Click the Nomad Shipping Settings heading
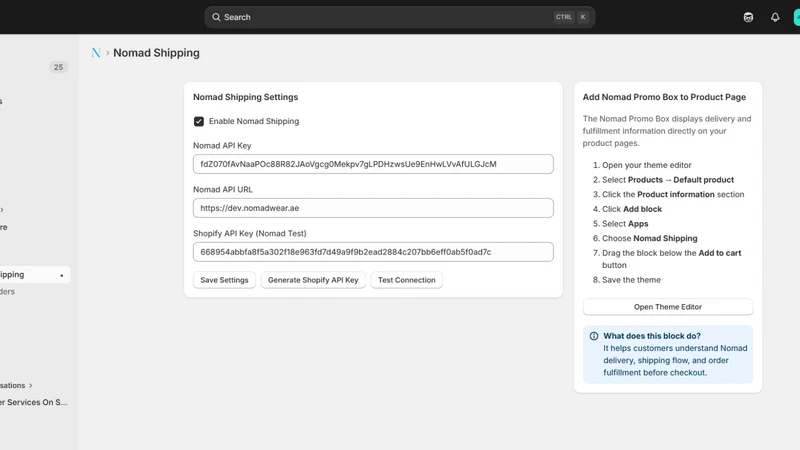The width and height of the screenshot is (800, 450). pyautogui.click(x=245, y=97)
